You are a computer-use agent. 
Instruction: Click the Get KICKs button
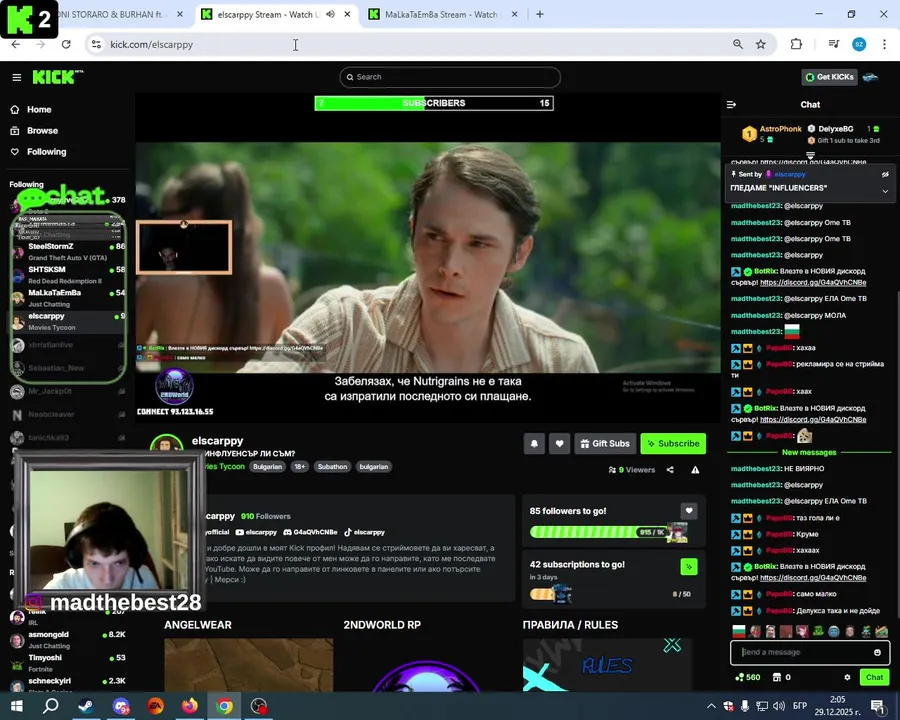[829, 77]
